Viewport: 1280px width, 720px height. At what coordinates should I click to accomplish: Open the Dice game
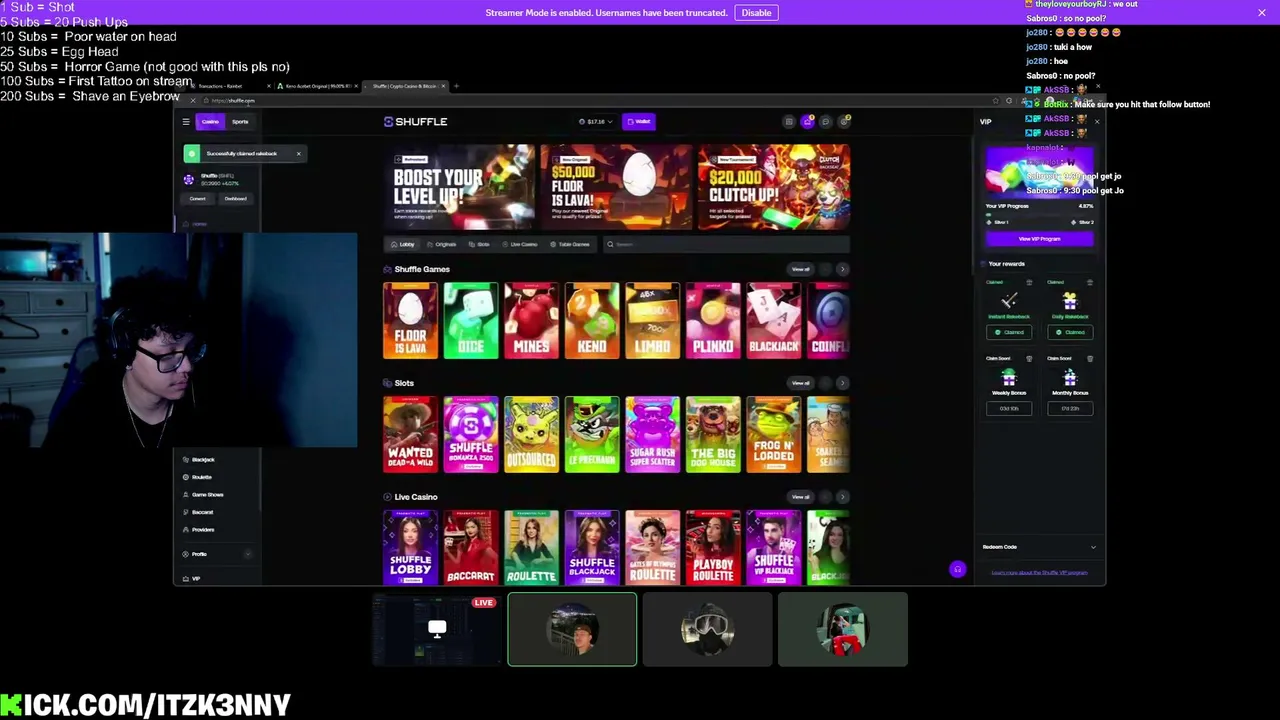pos(471,320)
